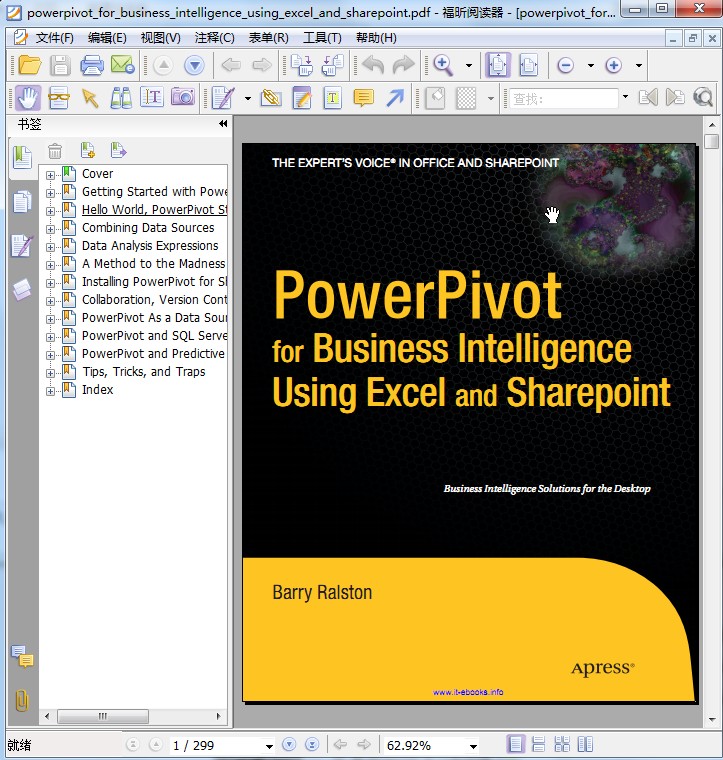Print the document using the printer icon

tap(91, 66)
